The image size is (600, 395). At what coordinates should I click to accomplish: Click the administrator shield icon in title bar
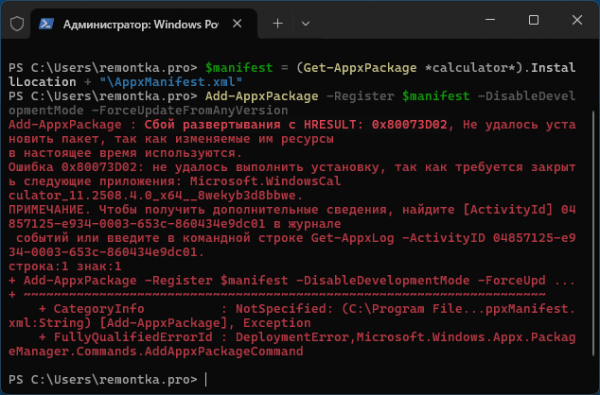coord(17,24)
